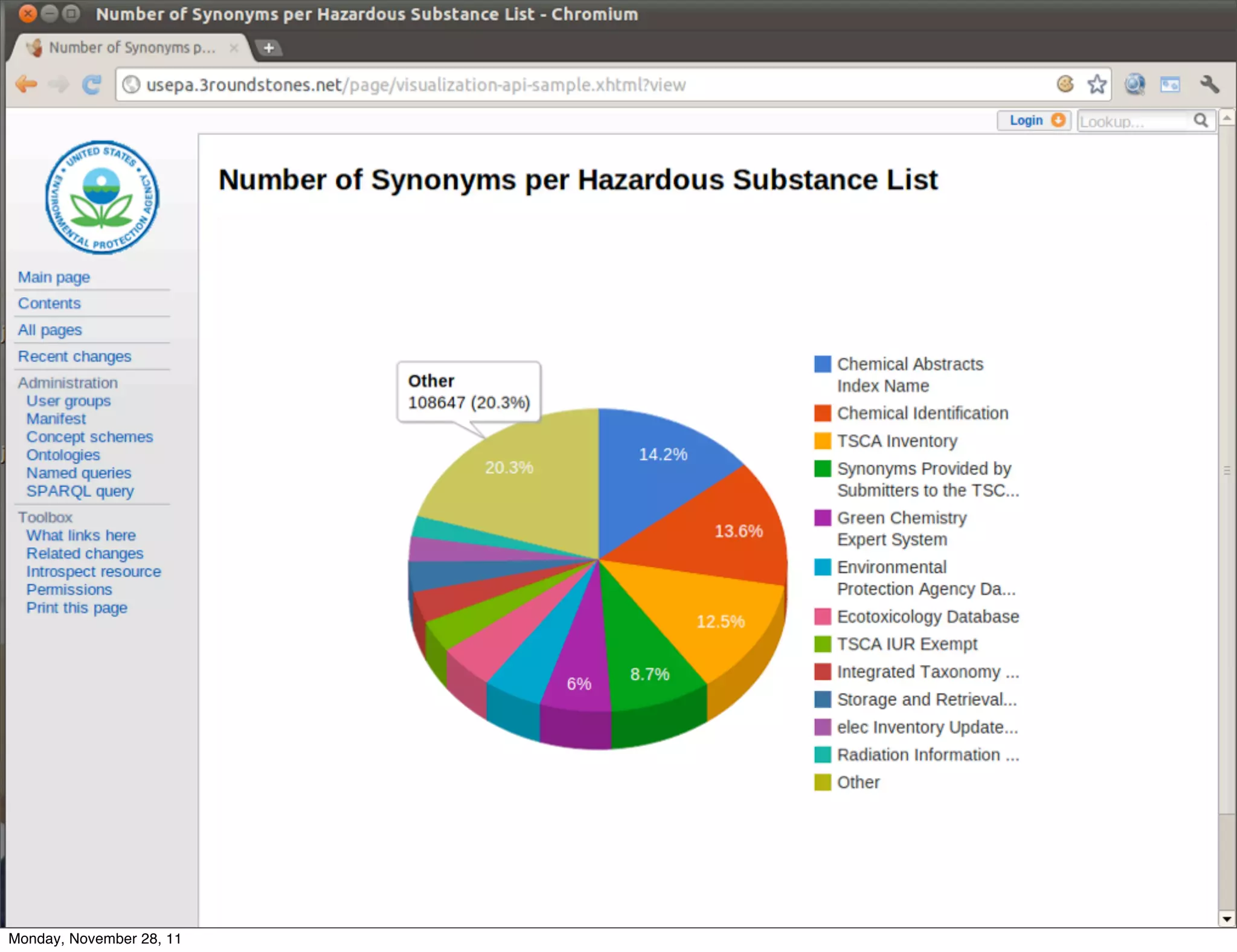This screenshot has width=1237, height=952.
Task: Click the TSCA Inventory orange legend swatch
Action: click(822, 441)
